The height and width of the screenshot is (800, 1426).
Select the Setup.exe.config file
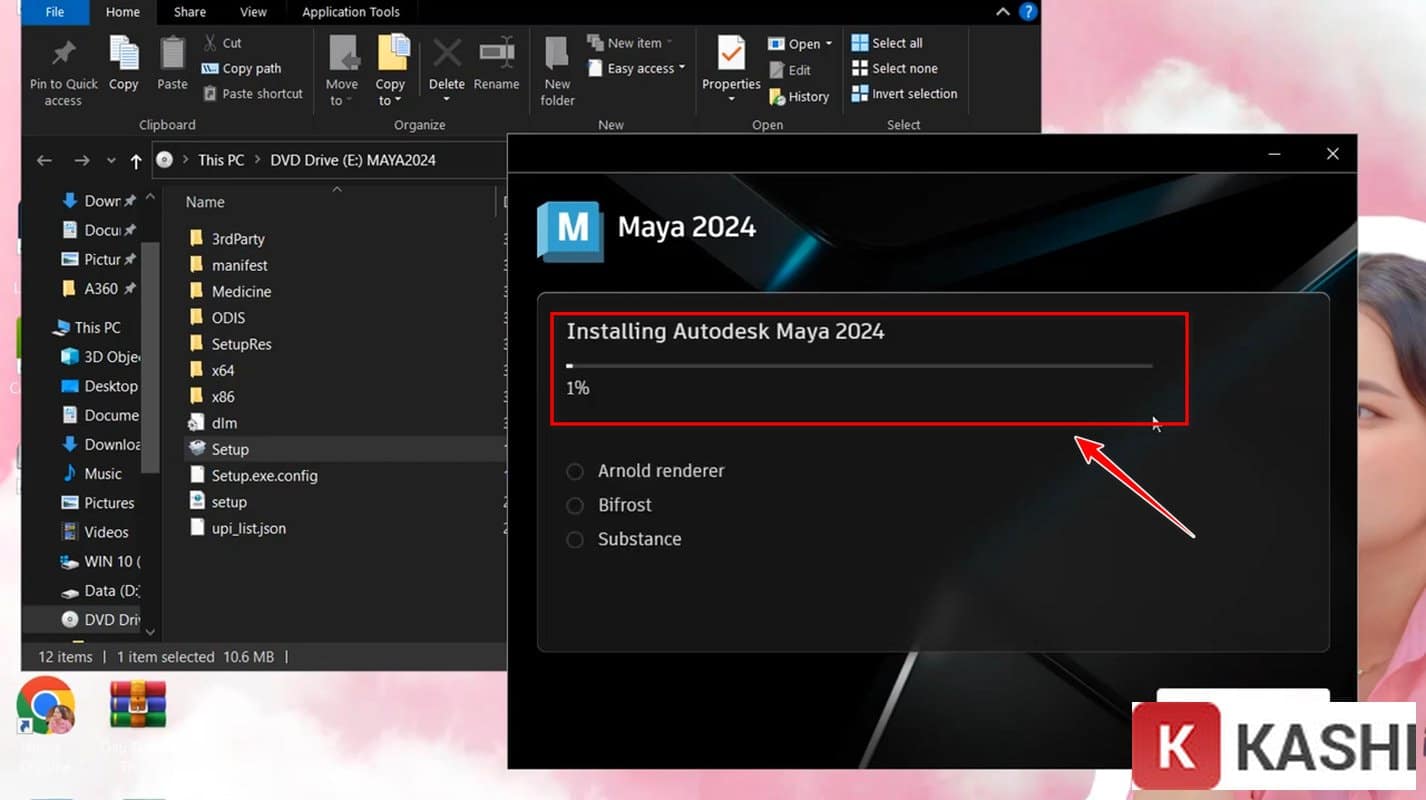point(264,476)
